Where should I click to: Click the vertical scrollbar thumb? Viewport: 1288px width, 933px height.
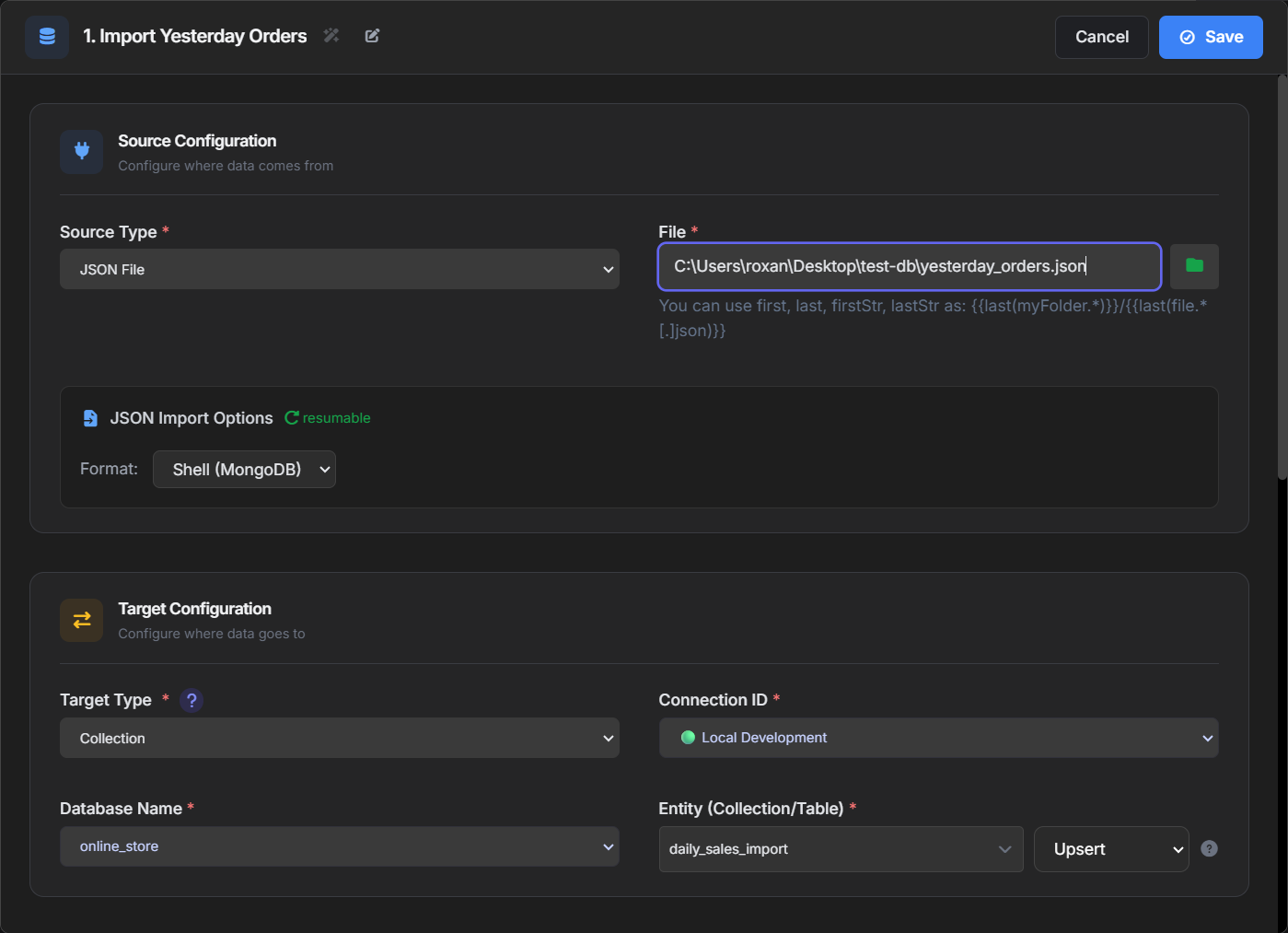coord(1282,276)
